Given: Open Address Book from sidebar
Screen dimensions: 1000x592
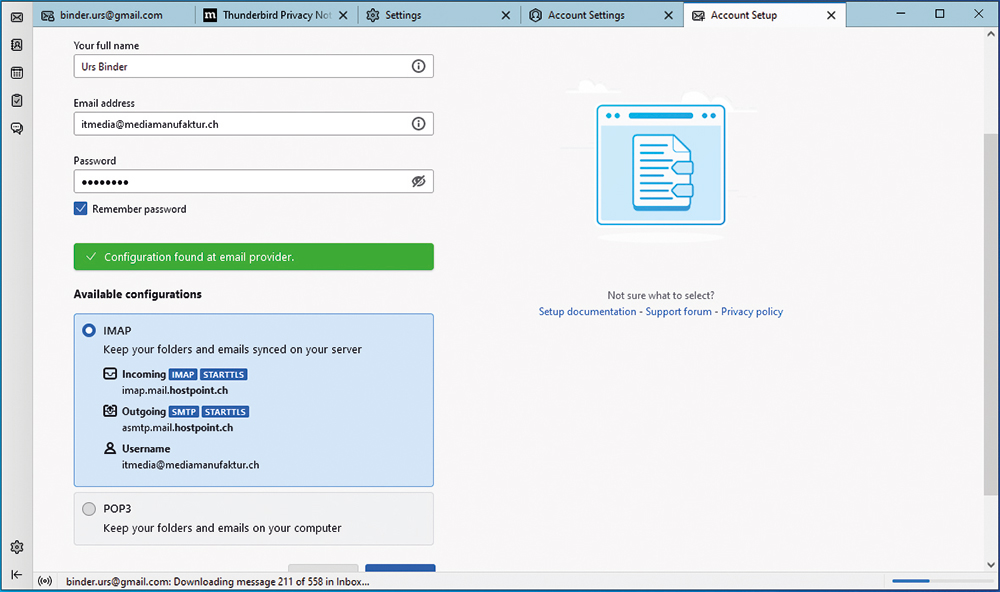Looking at the screenshot, I should click(x=17, y=45).
